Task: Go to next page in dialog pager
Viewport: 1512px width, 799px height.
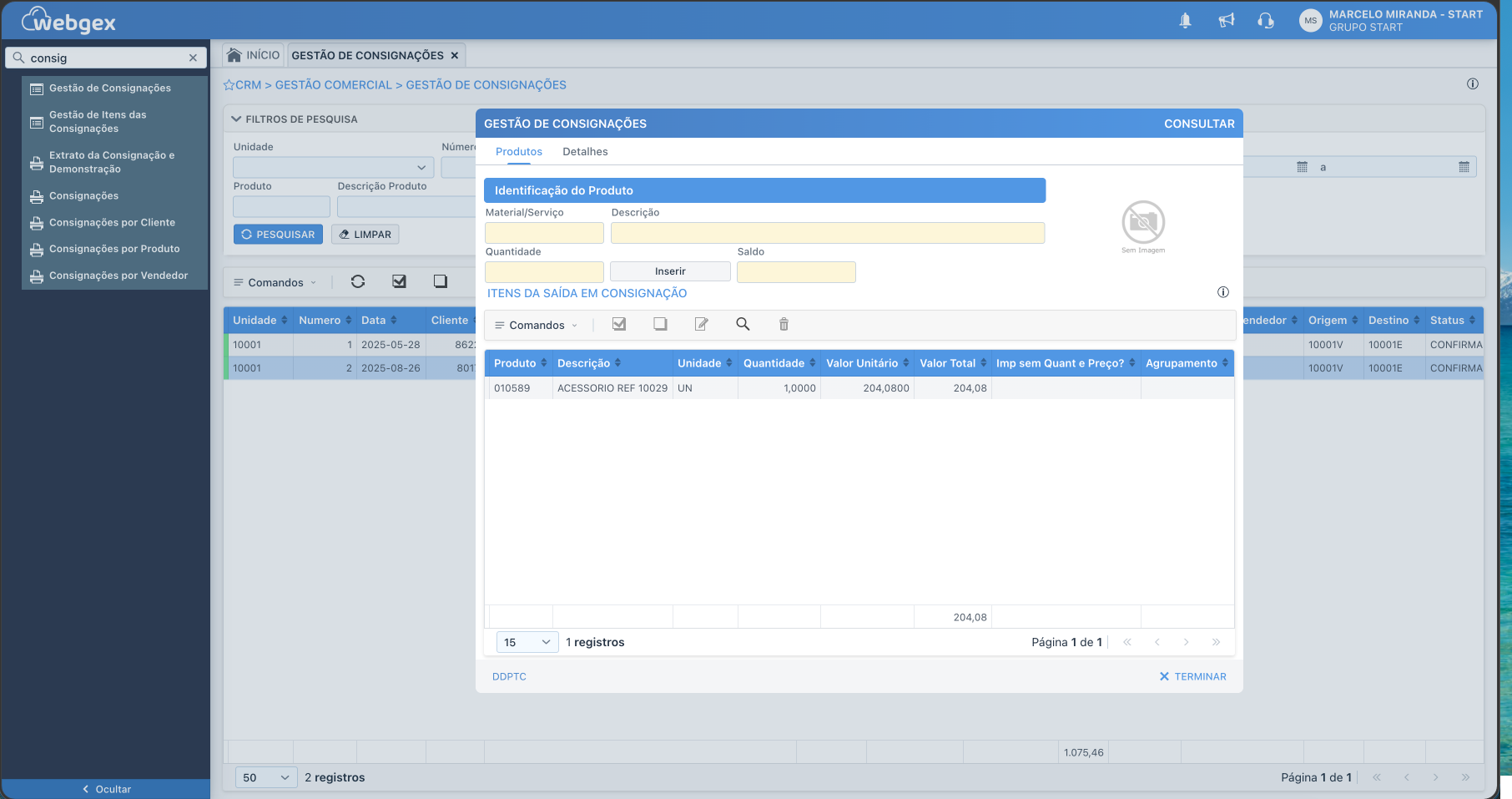Action: tap(1186, 642)
